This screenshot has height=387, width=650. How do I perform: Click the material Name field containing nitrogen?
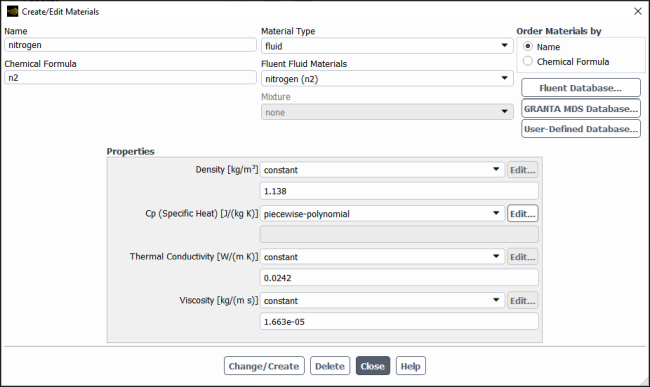130,45
